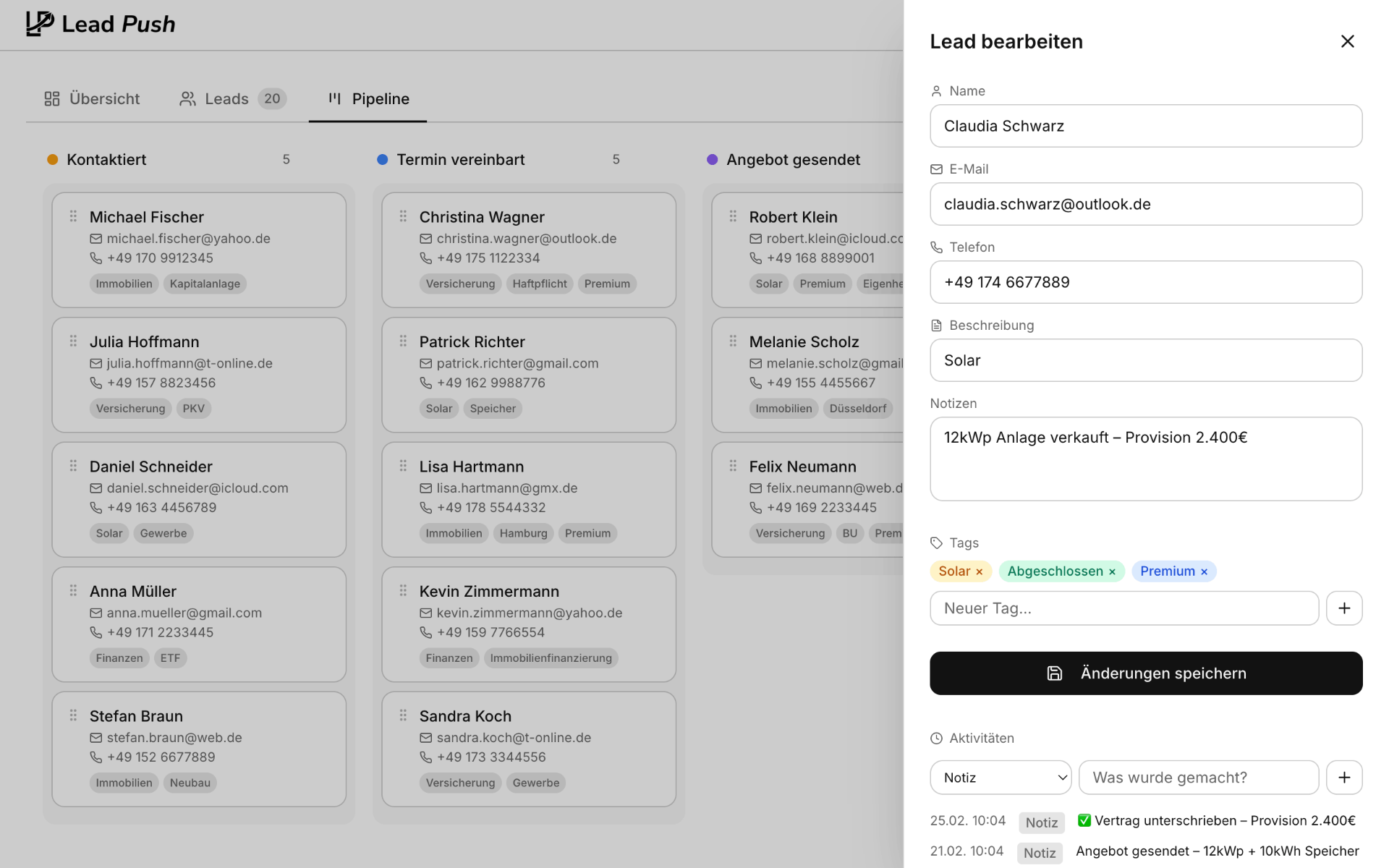Edit the Notizen text area
Viewport: 1389px width, 868px height.
1146,459
